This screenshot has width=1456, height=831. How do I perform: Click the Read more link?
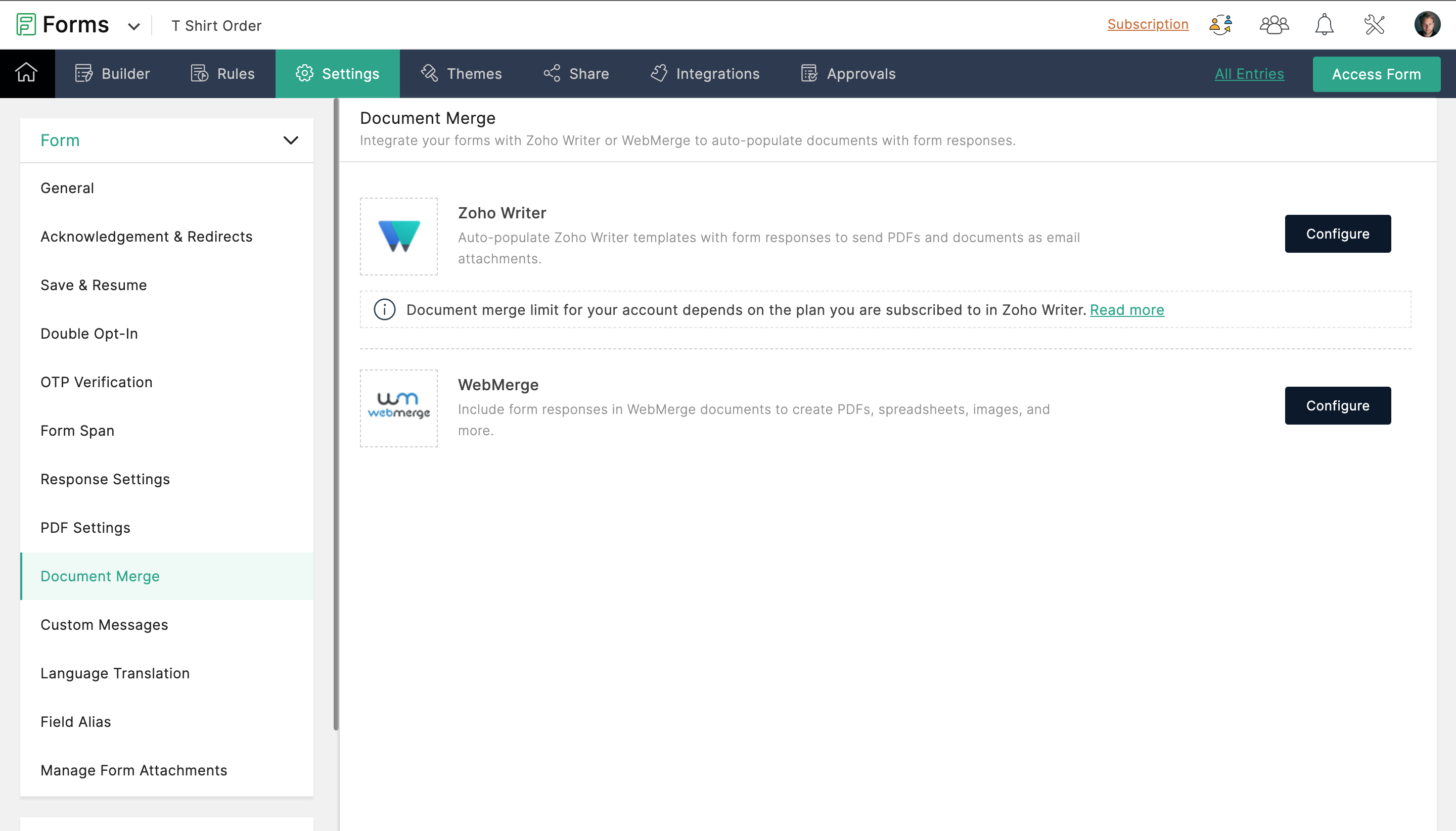(x=1127, y=310)
